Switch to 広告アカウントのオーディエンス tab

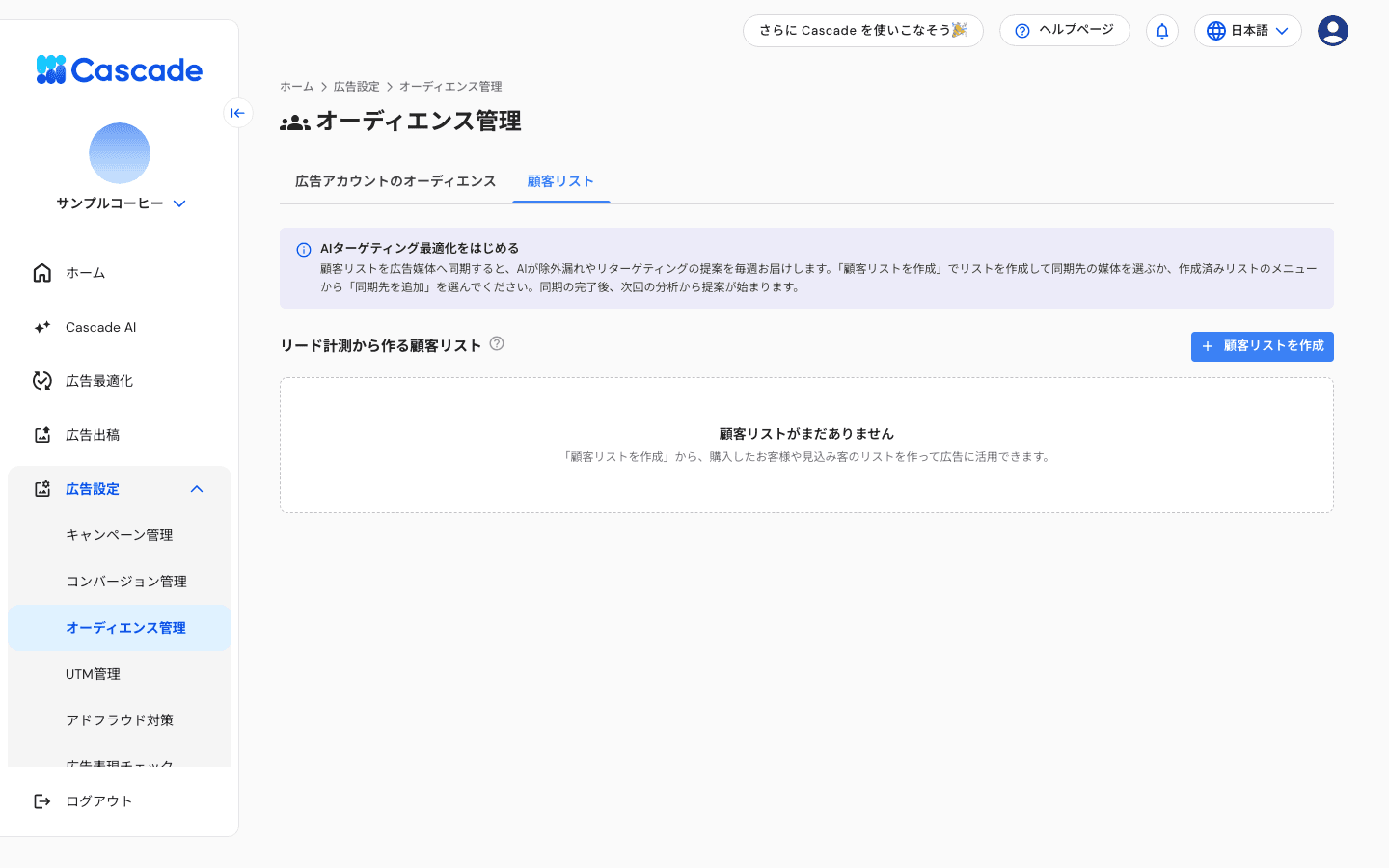tap(395, 181)
